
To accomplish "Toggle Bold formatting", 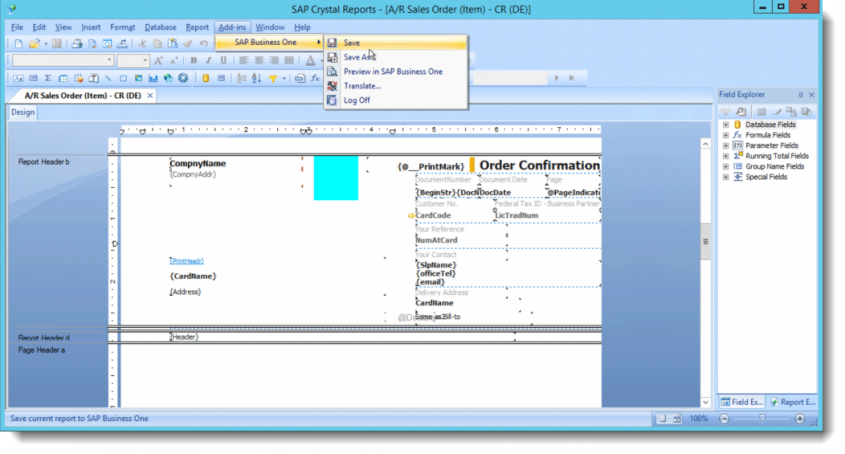I will [x=193, y=60].
